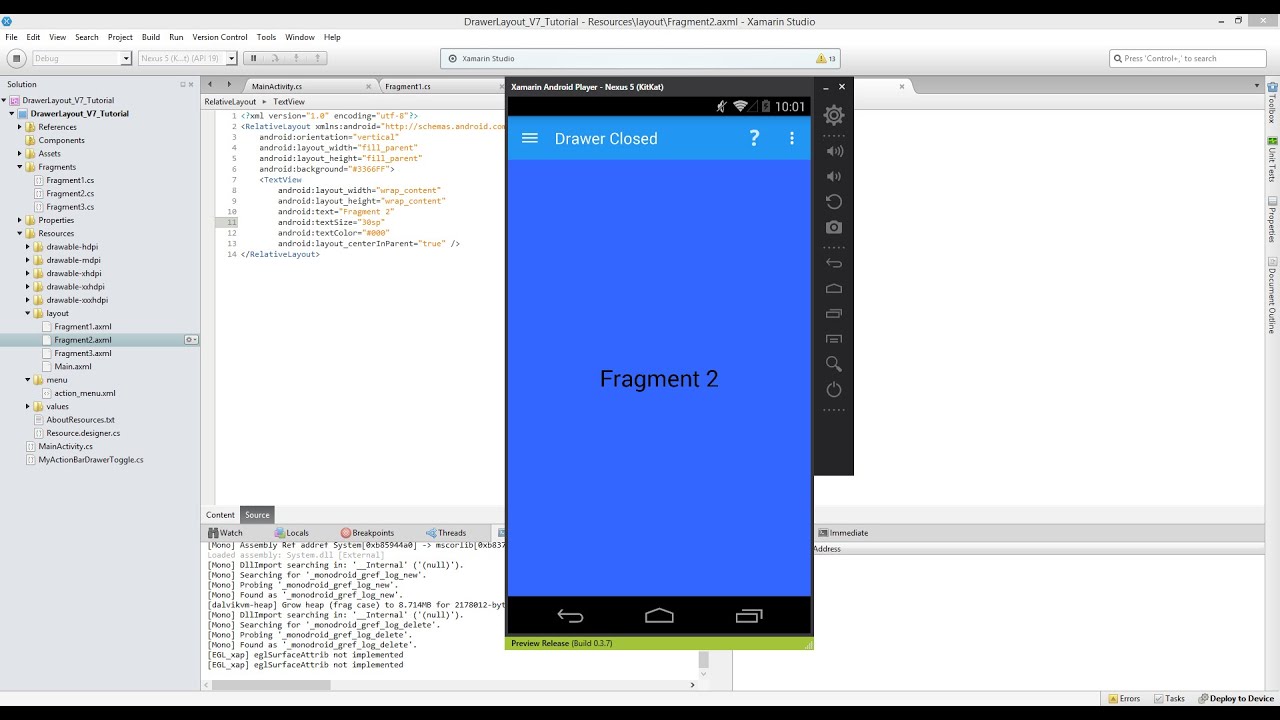The height and width of the screenshot is (720, 1280).
Task: Open the Nexus 5 device target dropdown
Action: point(187,58)
